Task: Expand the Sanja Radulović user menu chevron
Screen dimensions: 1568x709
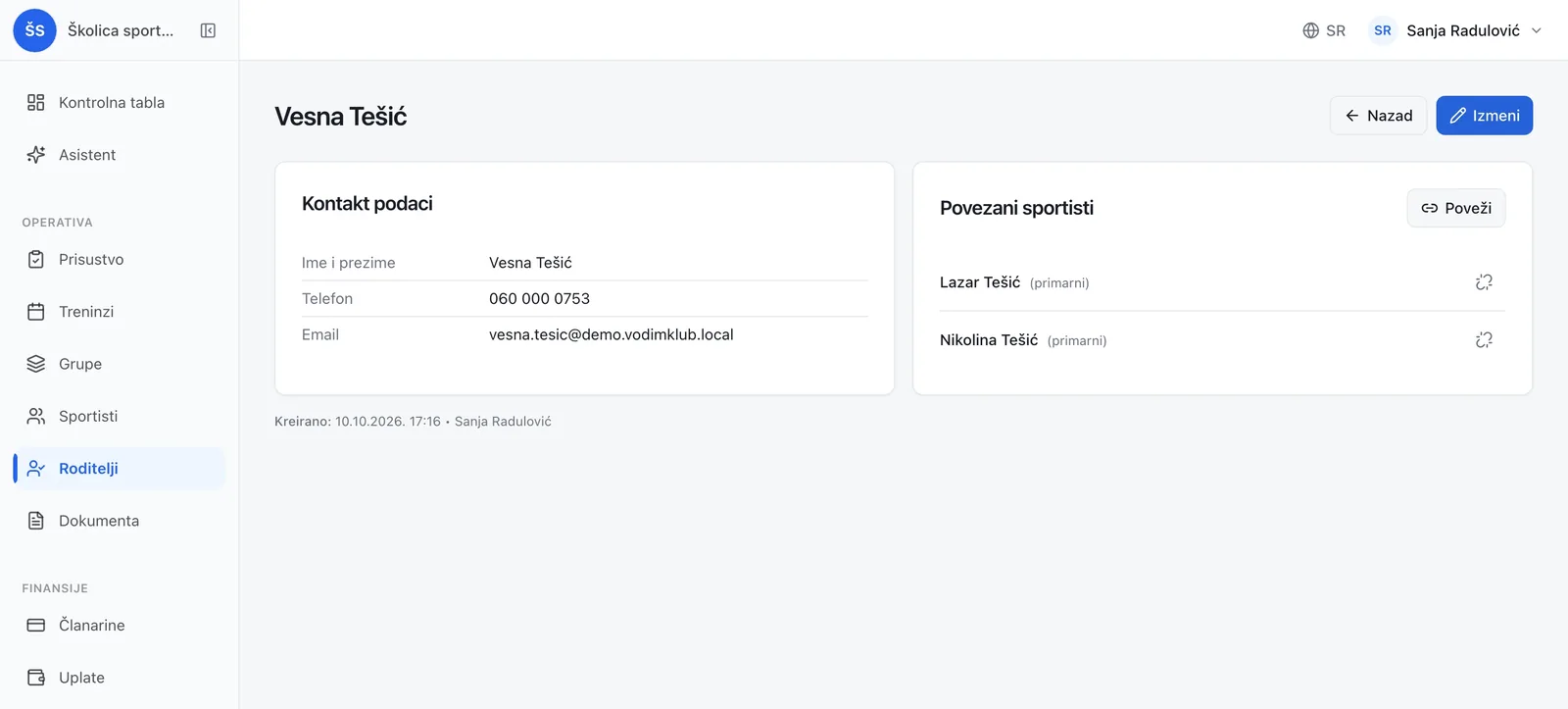Action: click(1537, 30)
